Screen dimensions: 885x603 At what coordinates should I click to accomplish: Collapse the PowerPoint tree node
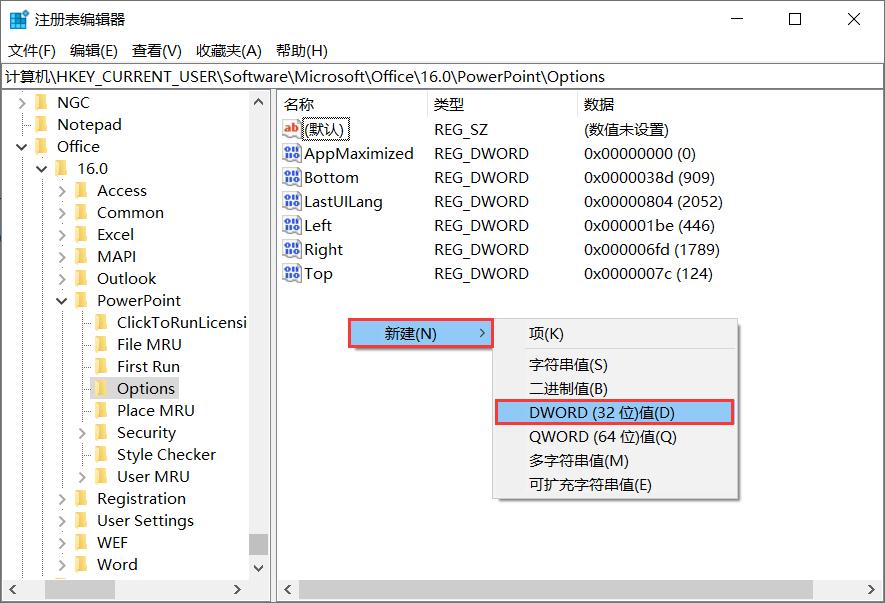click(62, 301)
